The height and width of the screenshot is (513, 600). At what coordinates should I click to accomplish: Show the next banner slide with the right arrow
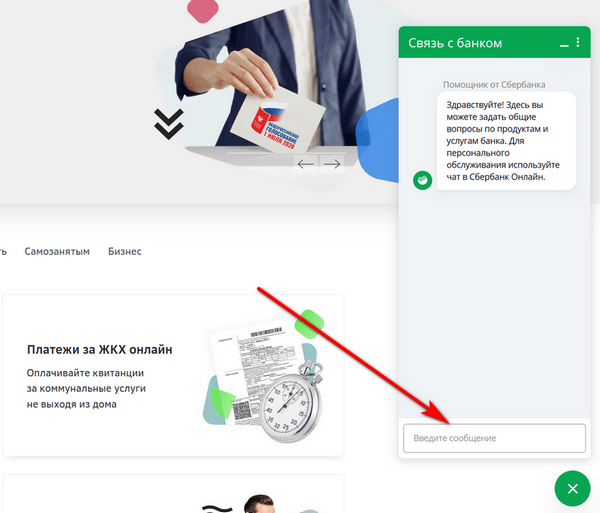click(332, 164)
